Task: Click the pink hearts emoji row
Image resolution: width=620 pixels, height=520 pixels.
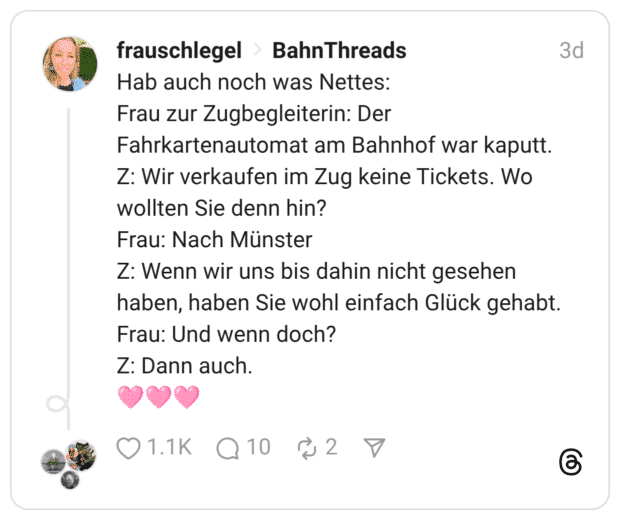Action: pos(159,397)
